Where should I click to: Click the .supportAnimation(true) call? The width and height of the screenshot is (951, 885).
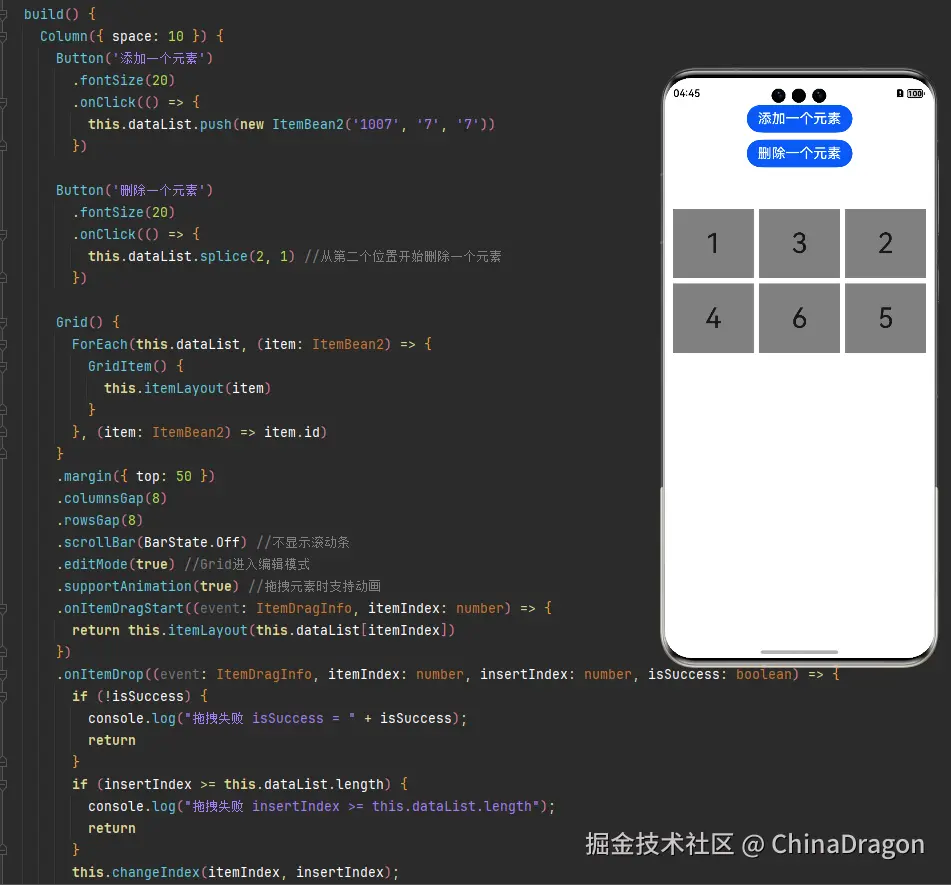(147, 587)
